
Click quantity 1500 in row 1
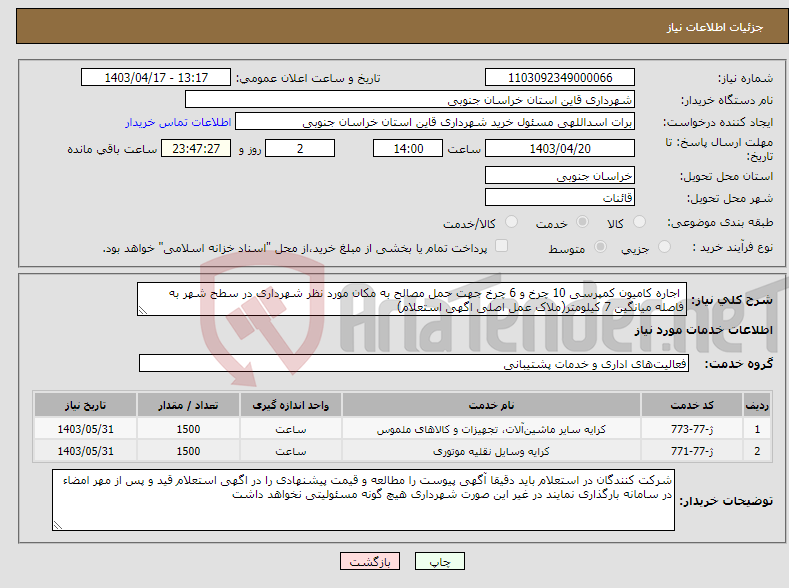(x=188, y=429)
